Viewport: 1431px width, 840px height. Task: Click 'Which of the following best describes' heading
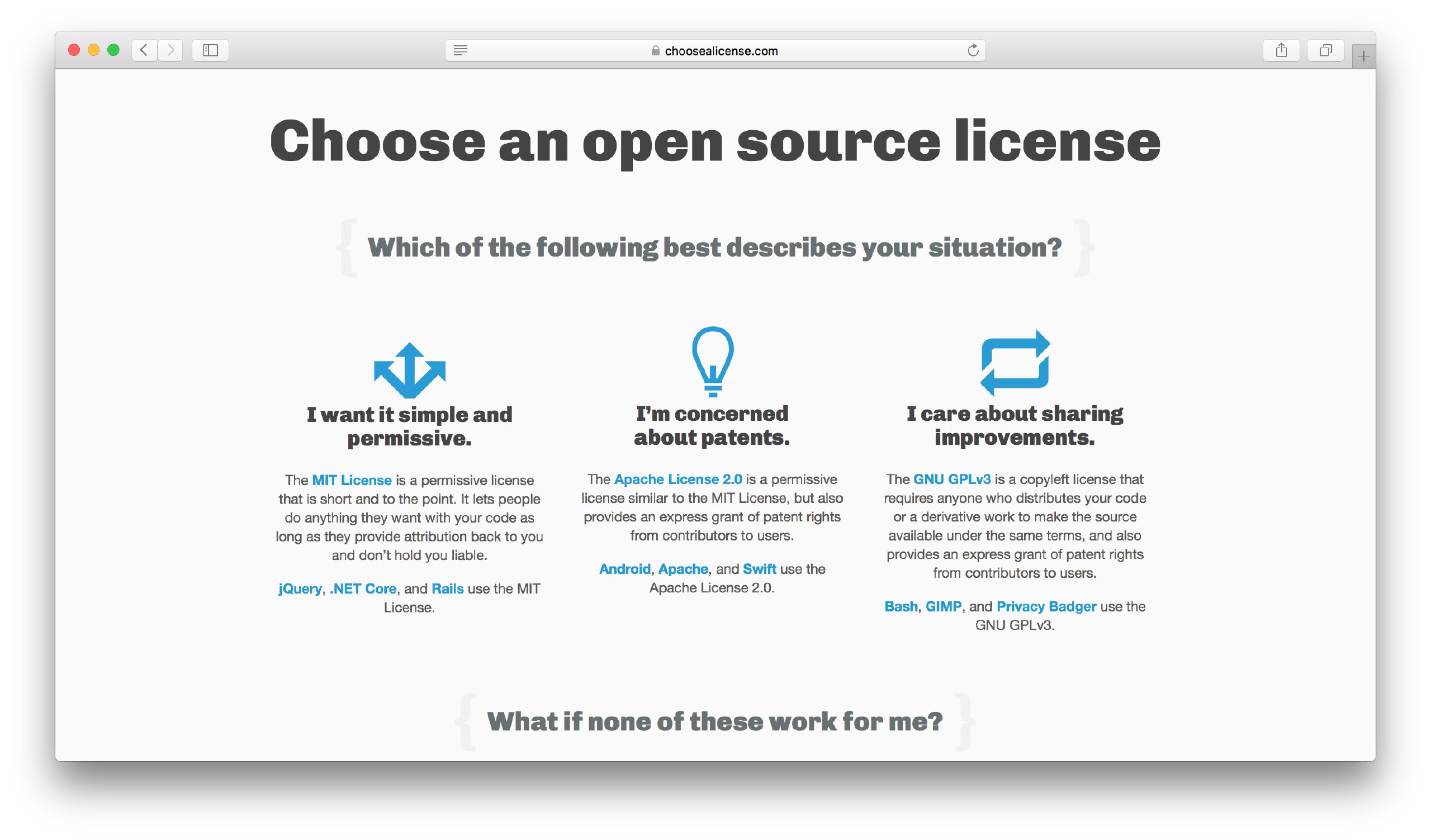pyautogui.click(x=715, y=248)
